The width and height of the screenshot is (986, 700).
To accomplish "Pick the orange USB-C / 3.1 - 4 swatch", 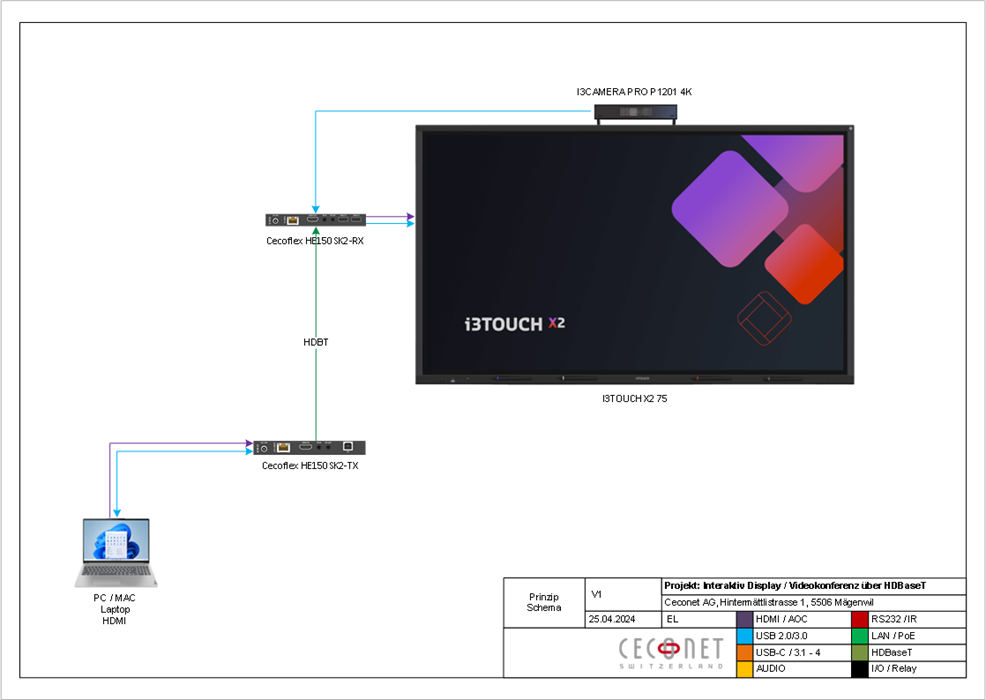I will point(745,652).
